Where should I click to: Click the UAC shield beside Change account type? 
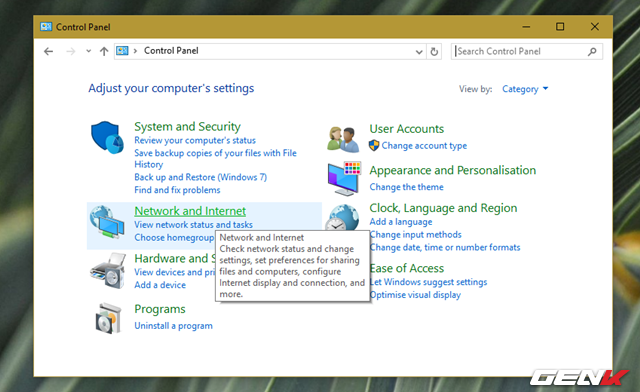(x=374, y=145)
